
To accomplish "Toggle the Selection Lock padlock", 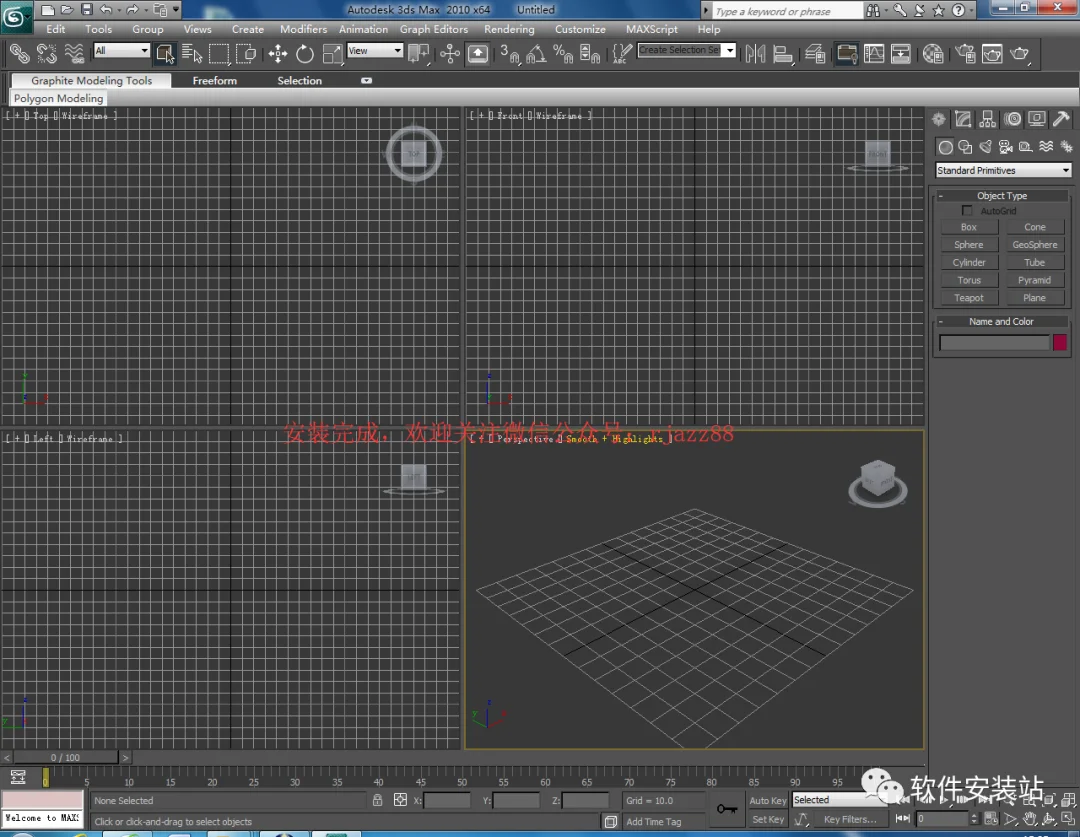I will (377, 800).
